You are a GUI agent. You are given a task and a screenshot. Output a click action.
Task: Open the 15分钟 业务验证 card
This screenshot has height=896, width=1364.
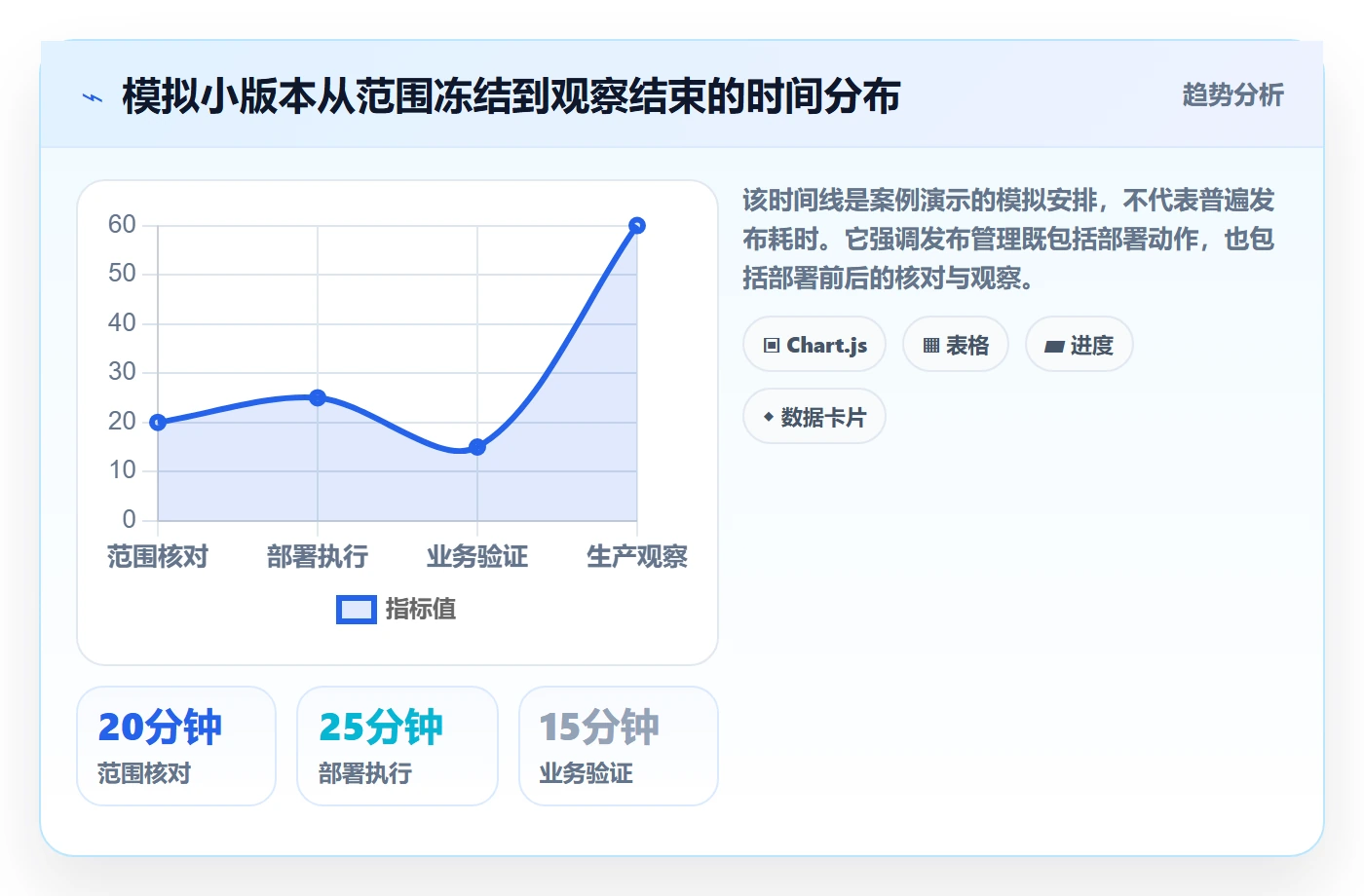tap(619, 746)
